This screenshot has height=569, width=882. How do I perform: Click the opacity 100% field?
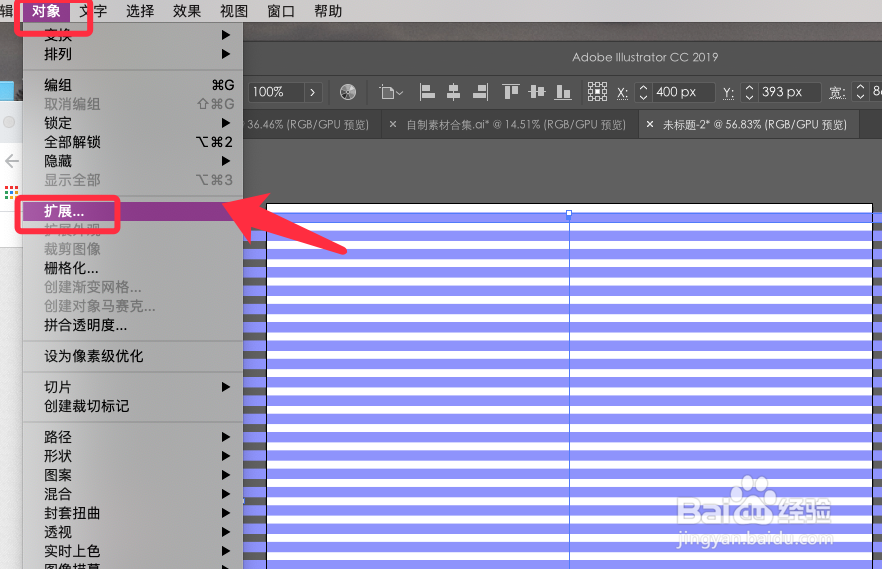[276, 92]
